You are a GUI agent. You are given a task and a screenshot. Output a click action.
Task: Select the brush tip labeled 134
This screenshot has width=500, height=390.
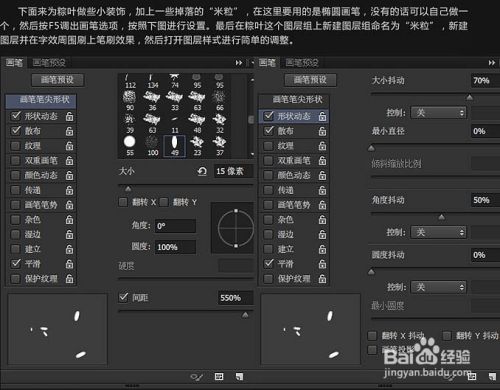point(152,81)
